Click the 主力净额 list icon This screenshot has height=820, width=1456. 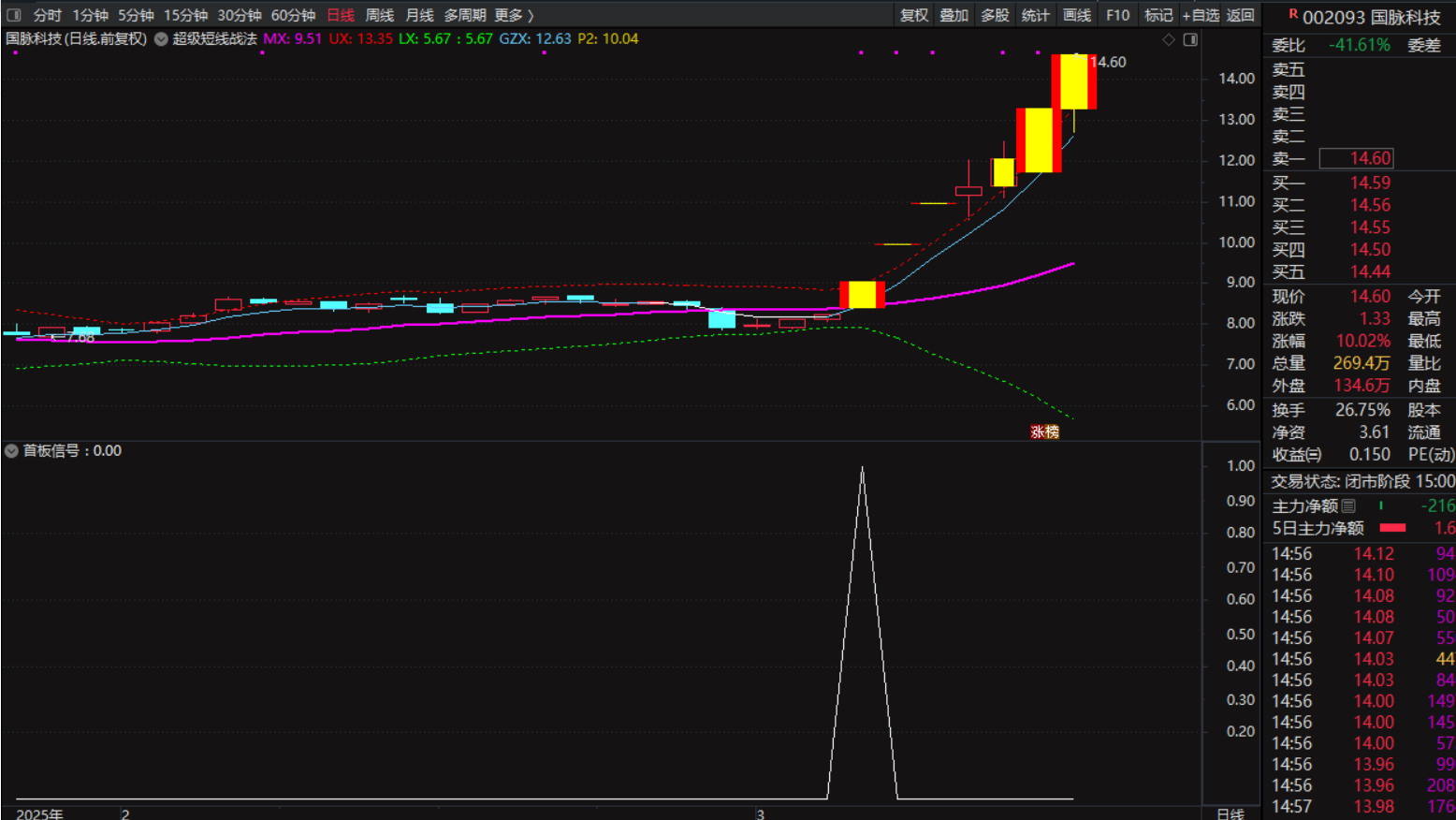(x=1348, y=506)
